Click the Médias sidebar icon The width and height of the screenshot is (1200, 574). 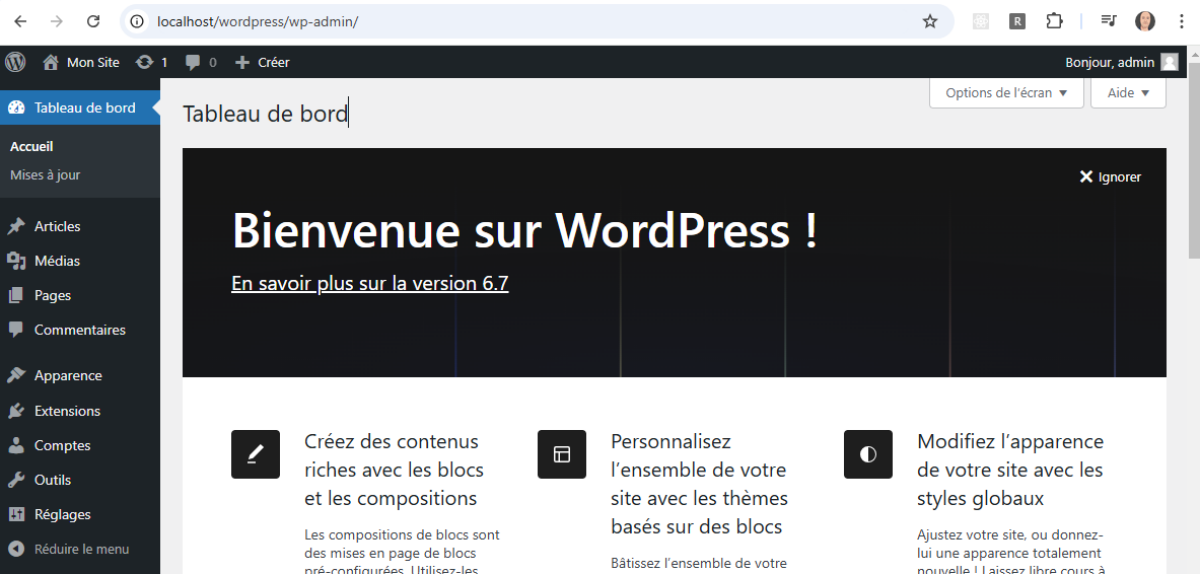pos(16,261)
